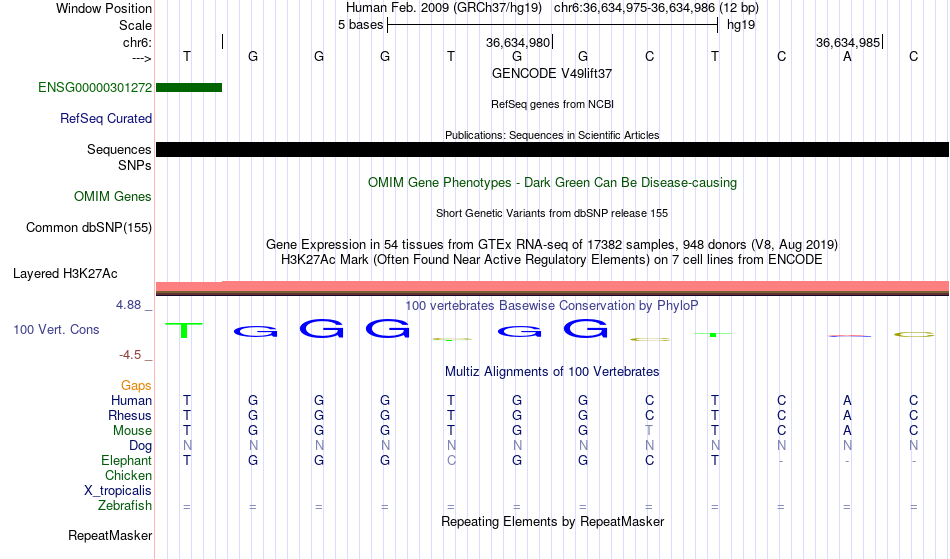This screenshot has width=950, height=559.
Task: Click the GTEx Gene Expression title line
Action: pyautogui.click(x=552, y=245)
